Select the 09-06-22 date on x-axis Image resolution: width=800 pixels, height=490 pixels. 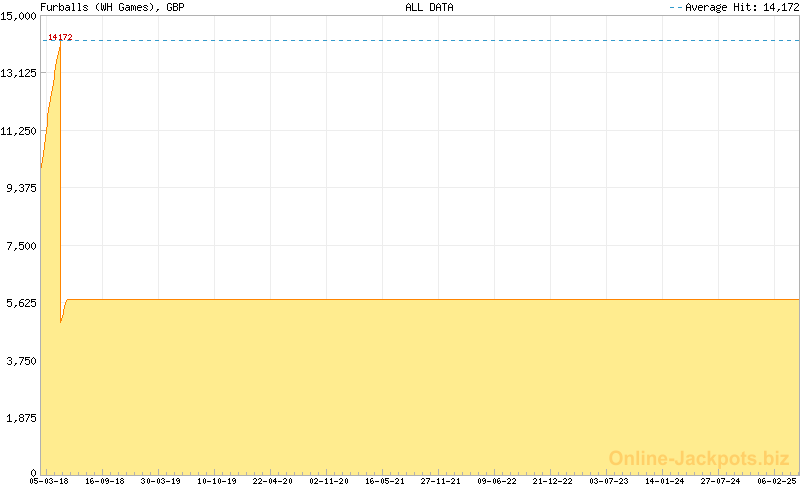pyautogui.click(x=497, y=481)
